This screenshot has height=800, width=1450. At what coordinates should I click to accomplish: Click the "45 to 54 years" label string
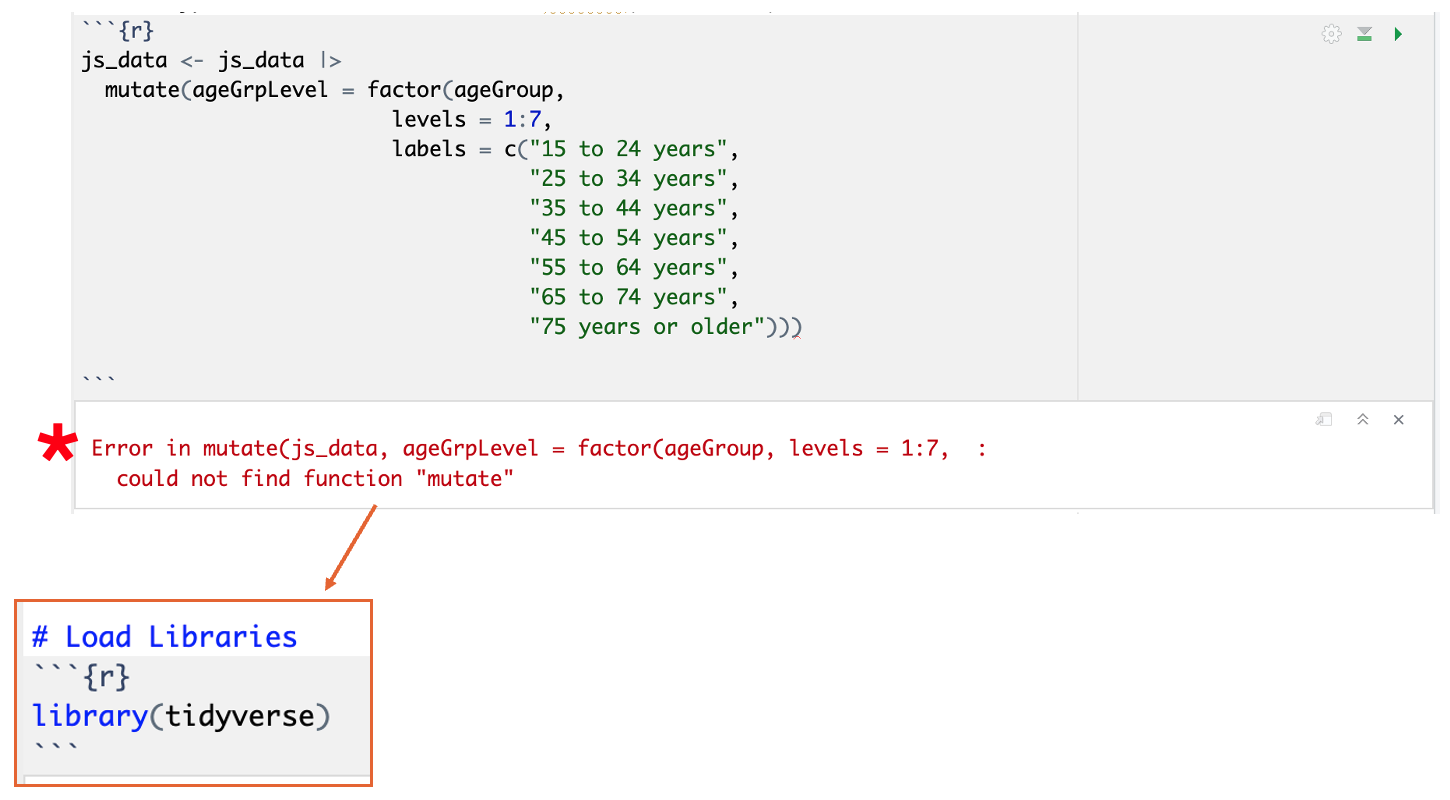click(635, 238)
